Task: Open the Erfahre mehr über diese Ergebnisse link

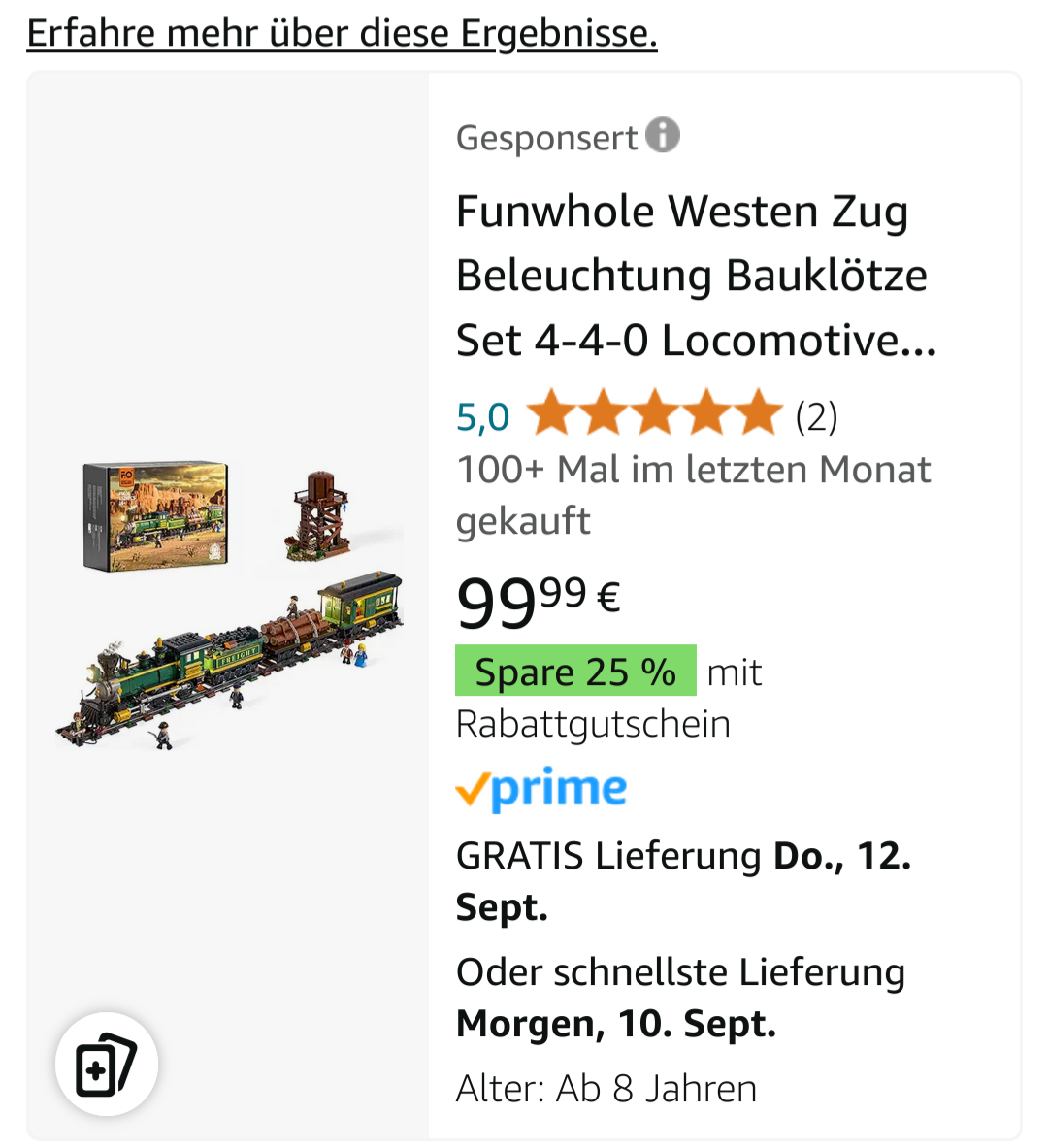Action: click(342, 33)
